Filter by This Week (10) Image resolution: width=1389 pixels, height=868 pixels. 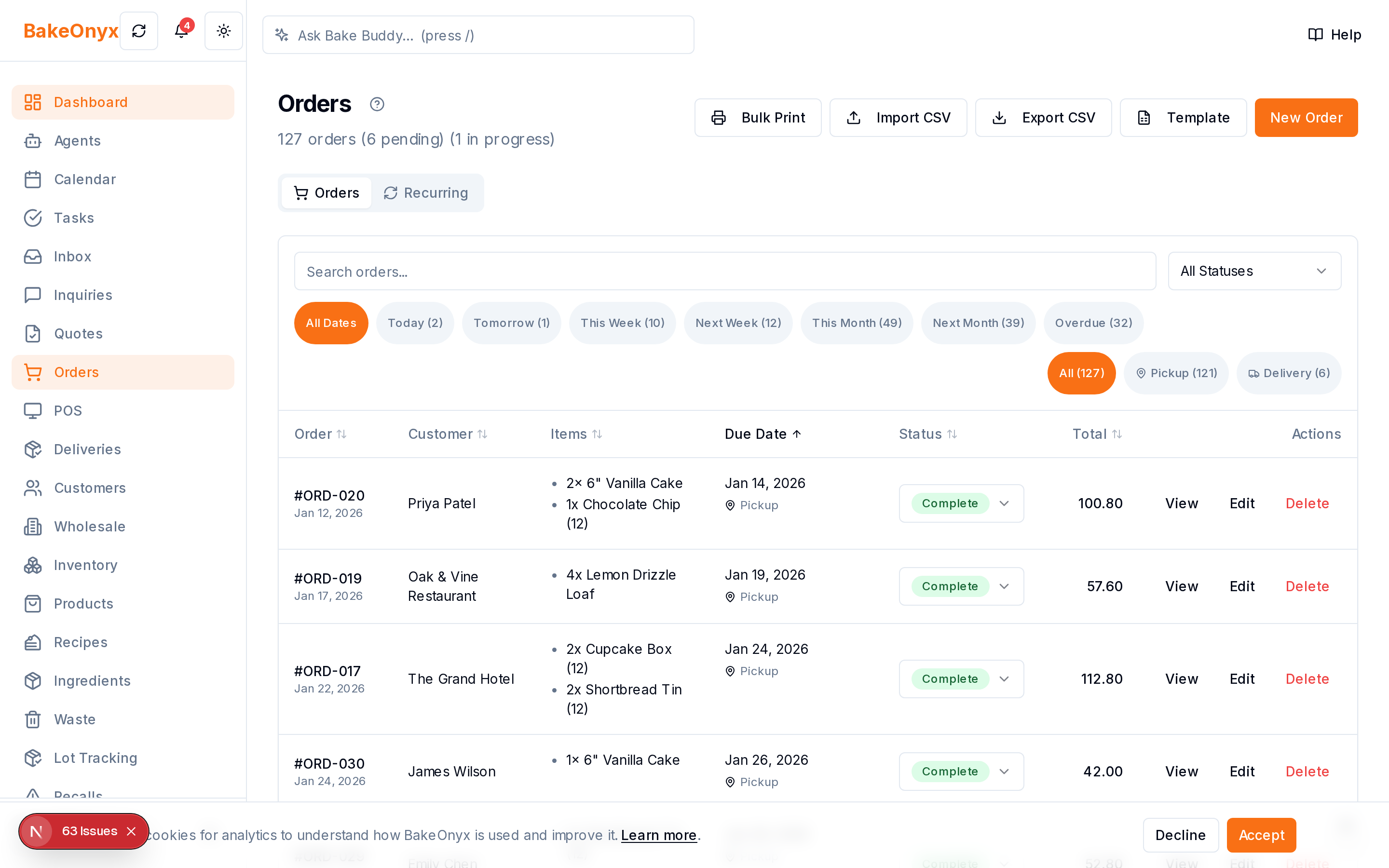point(622,323)
